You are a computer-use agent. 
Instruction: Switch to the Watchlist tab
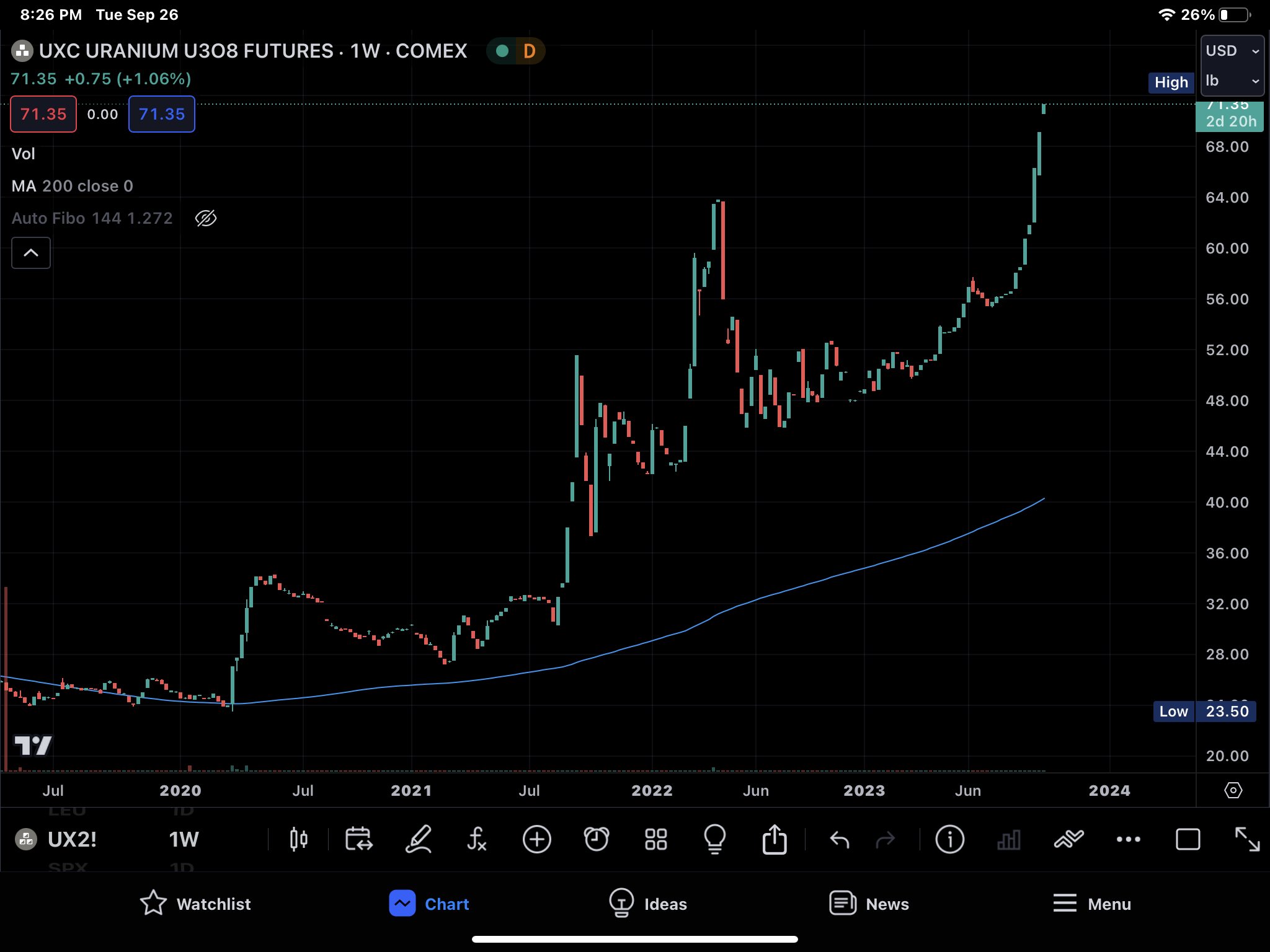coord(196,904)
